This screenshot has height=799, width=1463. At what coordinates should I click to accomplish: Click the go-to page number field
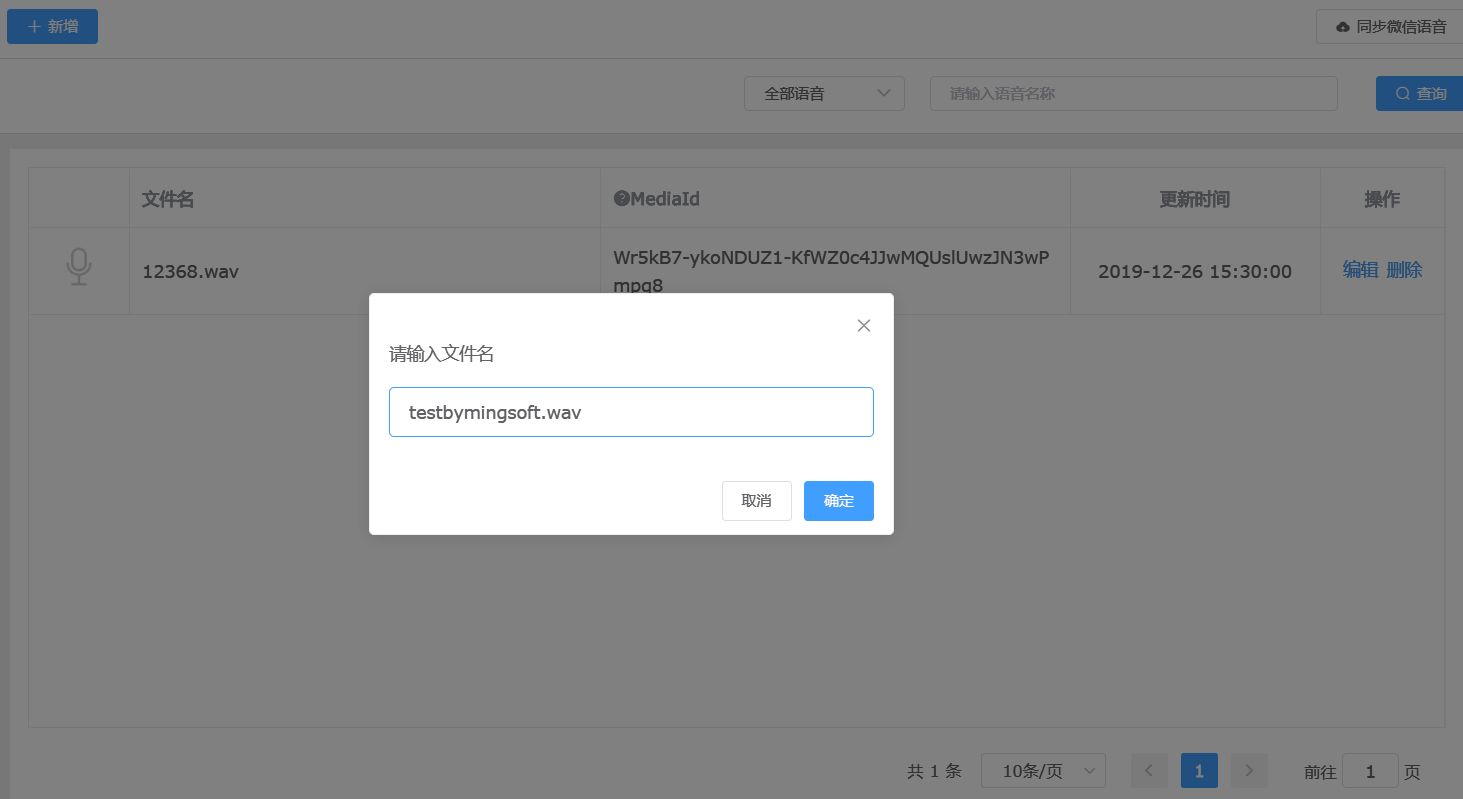1369,771
